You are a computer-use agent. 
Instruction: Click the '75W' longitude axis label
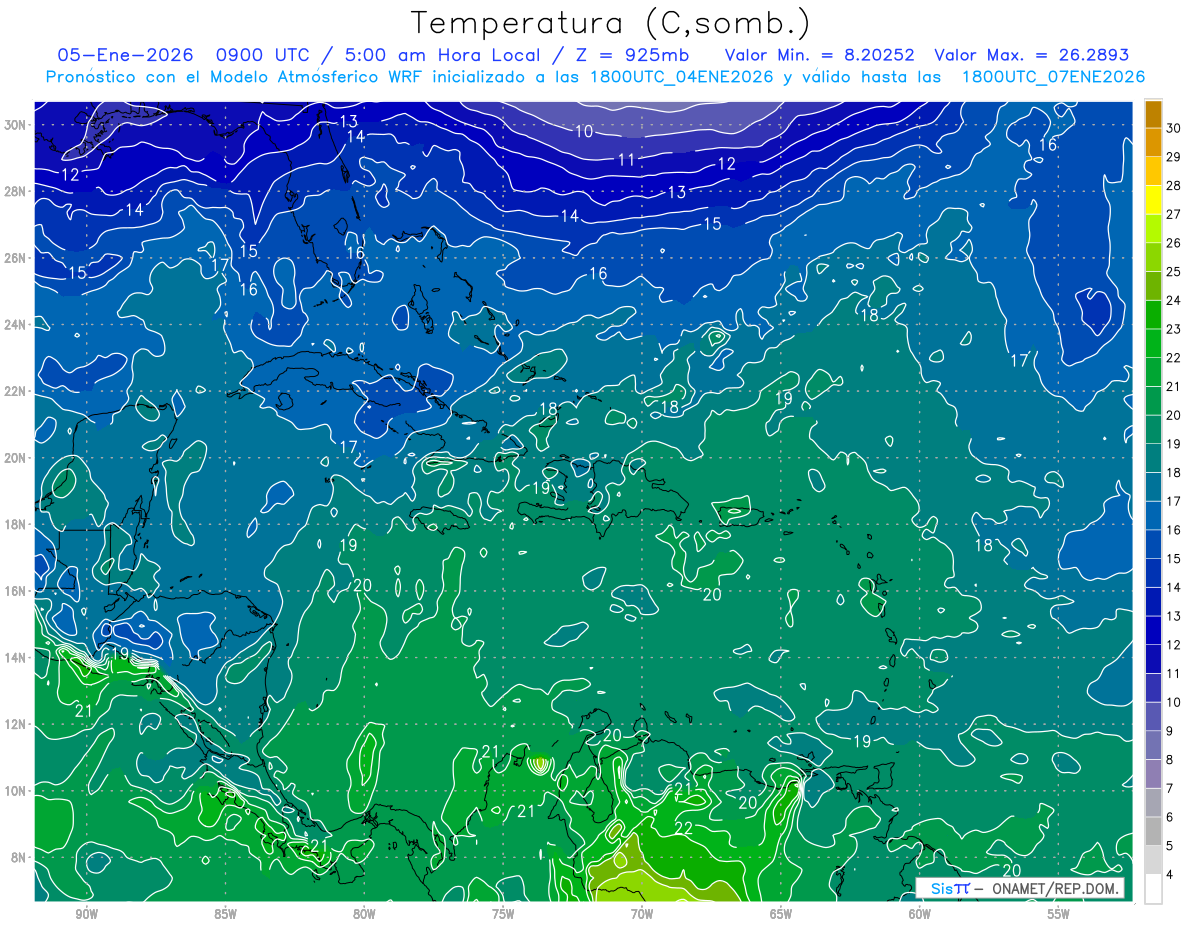pos(503,913)
